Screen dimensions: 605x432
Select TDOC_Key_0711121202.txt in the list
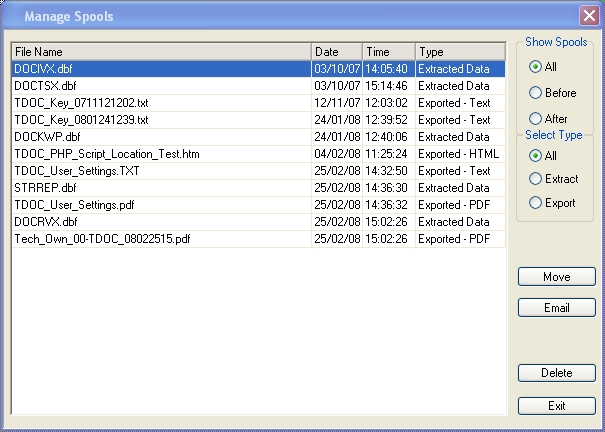(259, 103)
